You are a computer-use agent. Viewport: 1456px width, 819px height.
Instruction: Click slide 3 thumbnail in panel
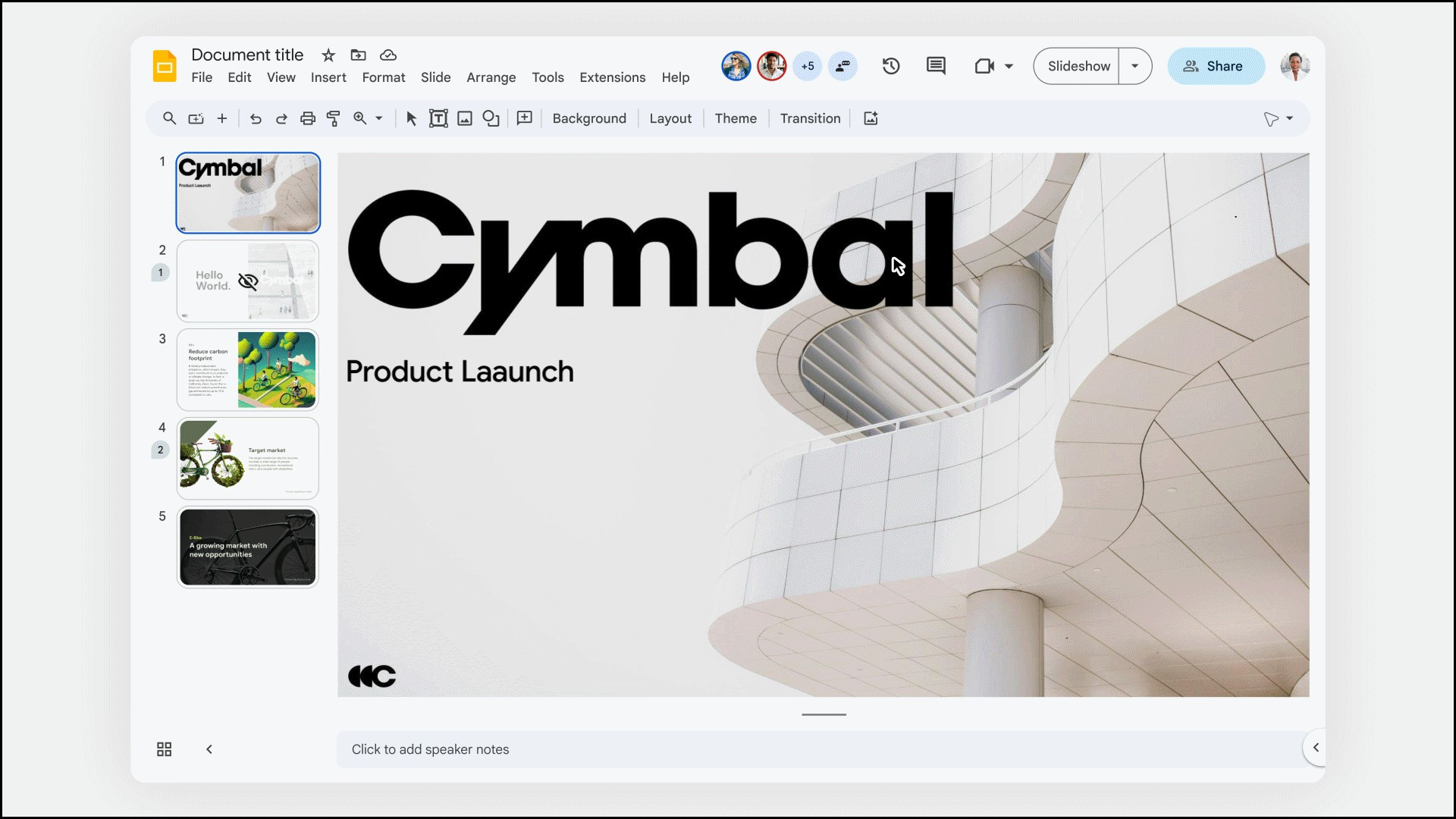pos(248,370)
